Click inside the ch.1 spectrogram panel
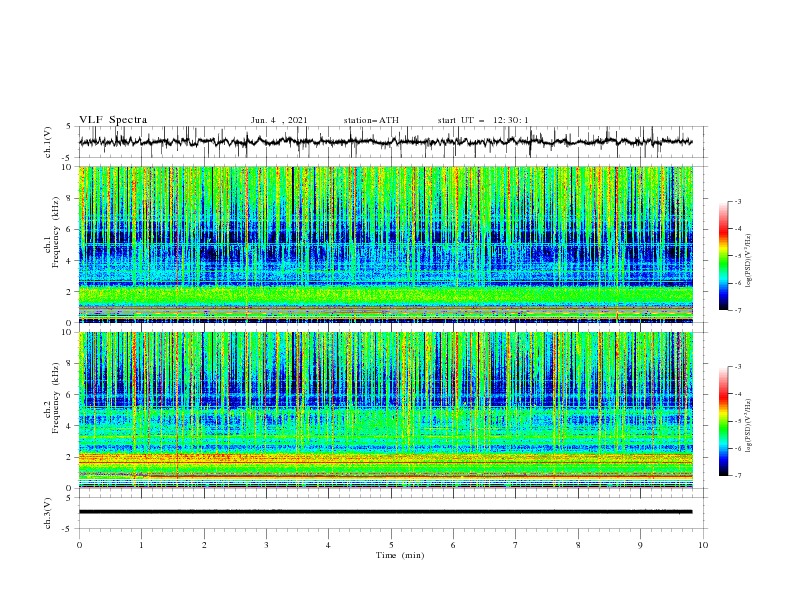The image size is (792, 612). [385, 244]
